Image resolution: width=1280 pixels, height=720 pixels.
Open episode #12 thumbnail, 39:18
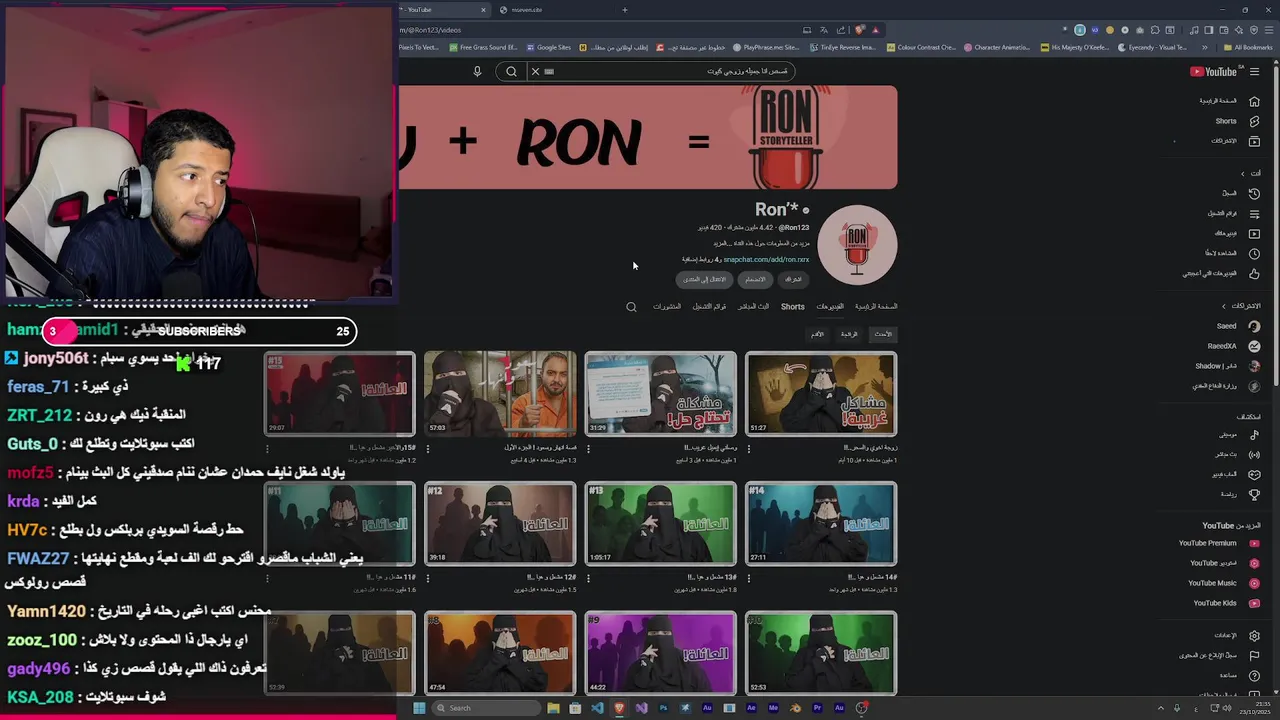click(x=500, y=524)
